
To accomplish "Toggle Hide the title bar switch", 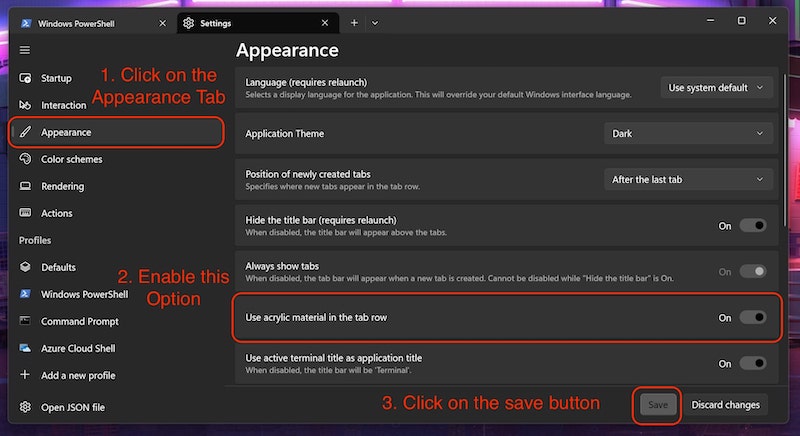I will click(x=753, y=225).
